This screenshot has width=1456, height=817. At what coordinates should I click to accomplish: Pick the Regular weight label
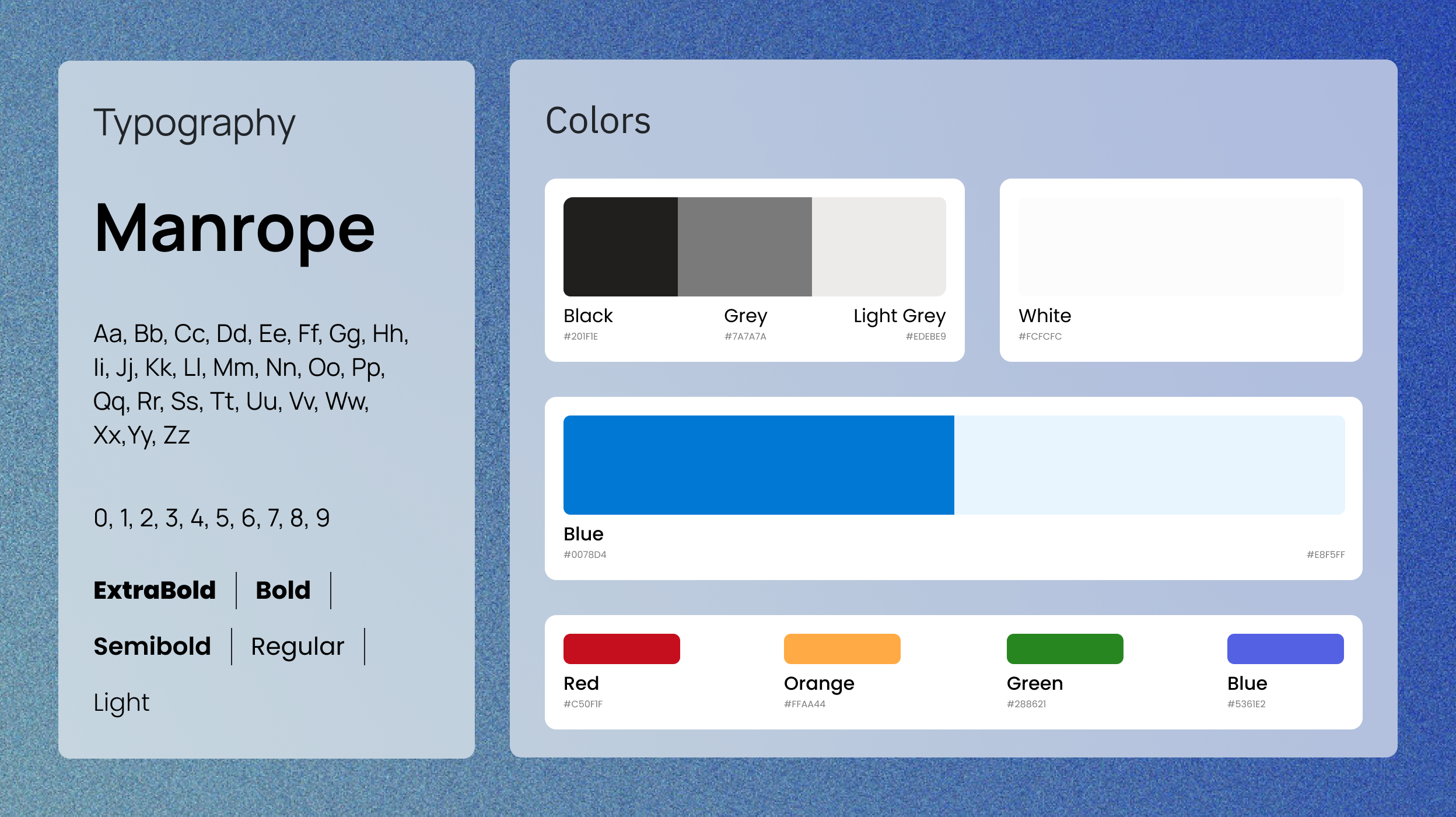coord(297,647)
